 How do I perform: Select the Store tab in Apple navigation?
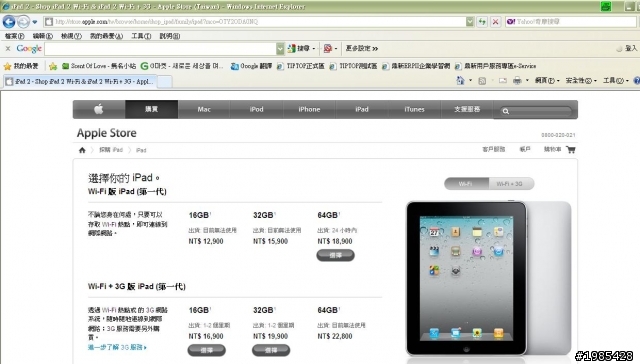point(151,109)
